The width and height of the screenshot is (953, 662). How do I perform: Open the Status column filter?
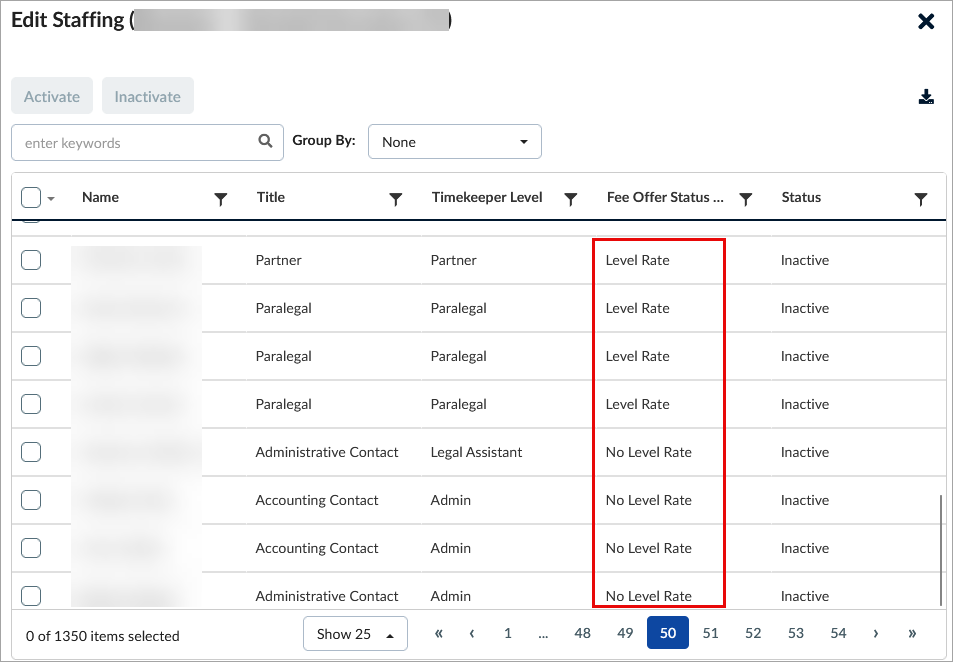[921, 198]
